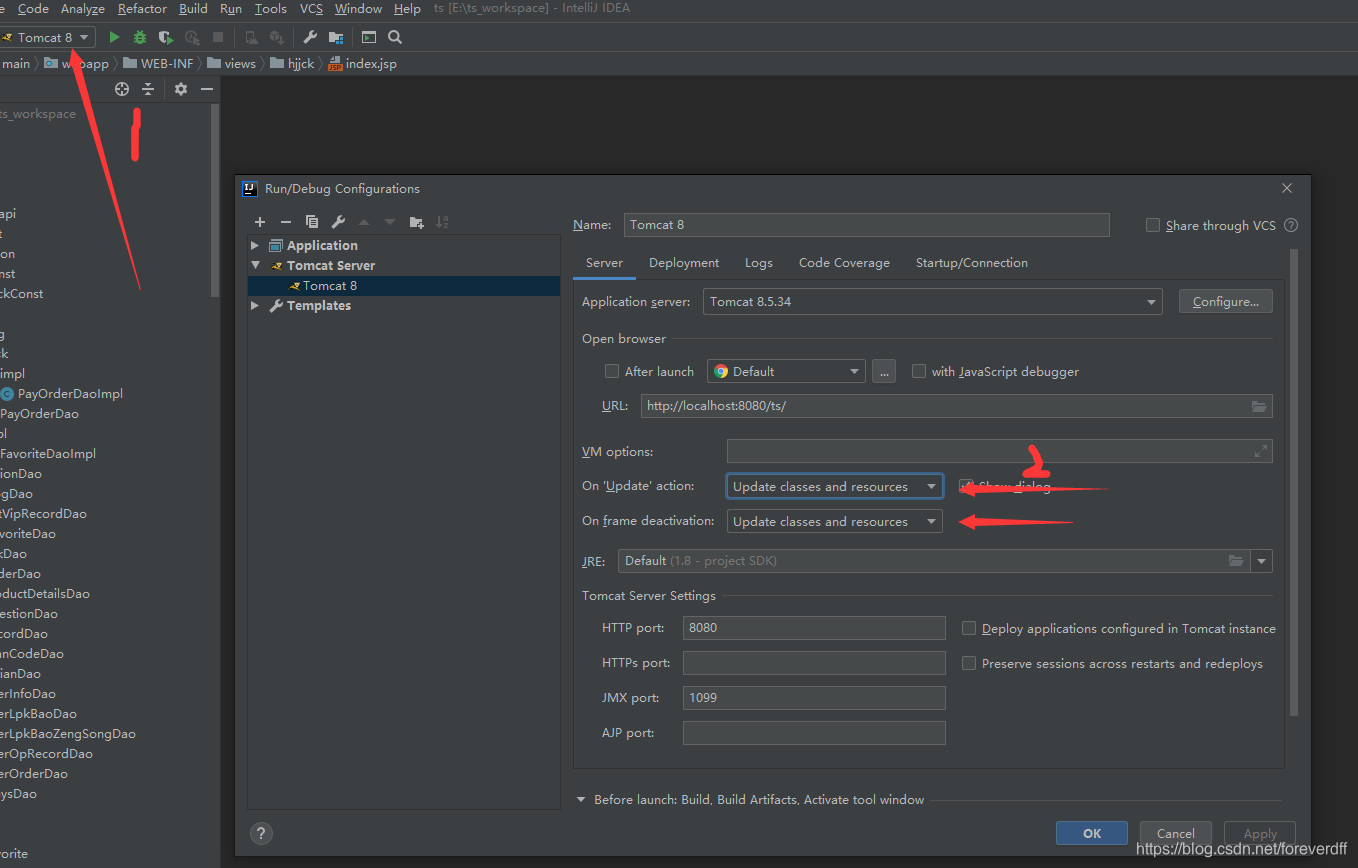The width and height of the screenshot is (1358, 868).
Task: Open Application server Tomcat 8.5.34 dropdown
Action: (x=932, y=301)
